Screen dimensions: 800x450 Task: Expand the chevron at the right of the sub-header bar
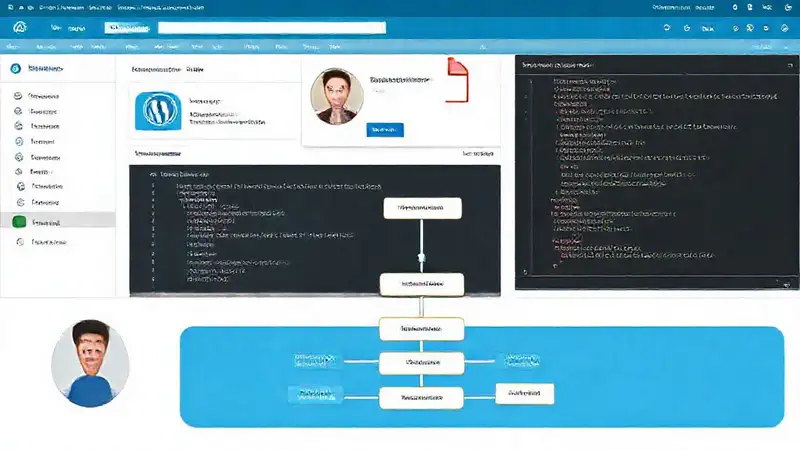coord(784,46)
